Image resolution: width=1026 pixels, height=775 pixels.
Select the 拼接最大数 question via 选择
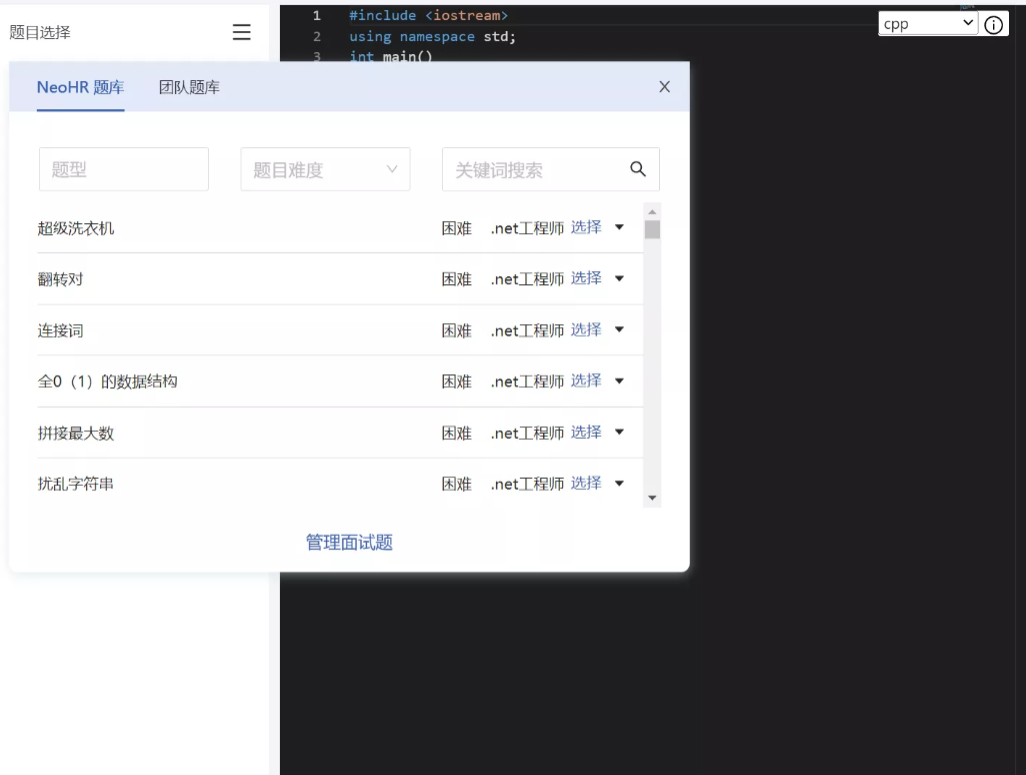586,432
